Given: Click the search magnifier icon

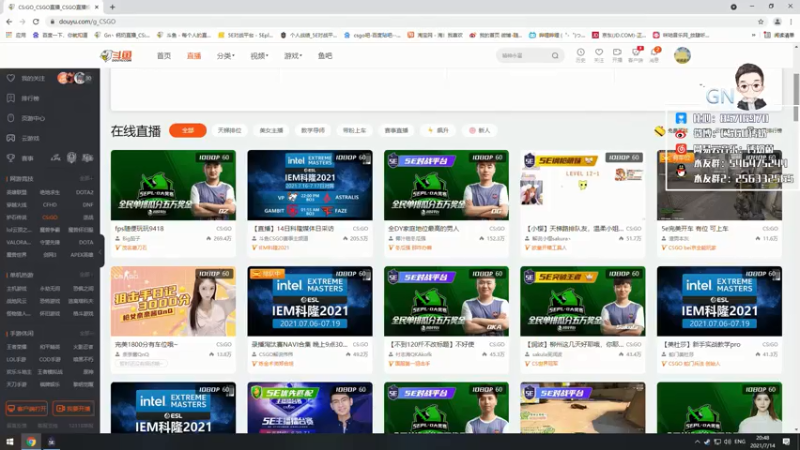Looking at the screenshot, I should [555, 56].
